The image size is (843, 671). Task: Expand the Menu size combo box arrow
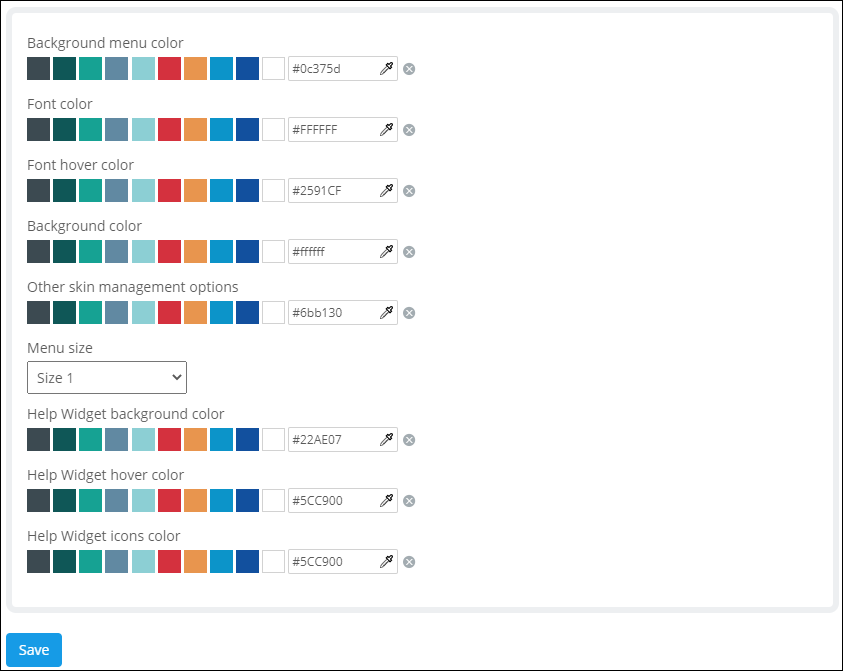click(176, 377)
